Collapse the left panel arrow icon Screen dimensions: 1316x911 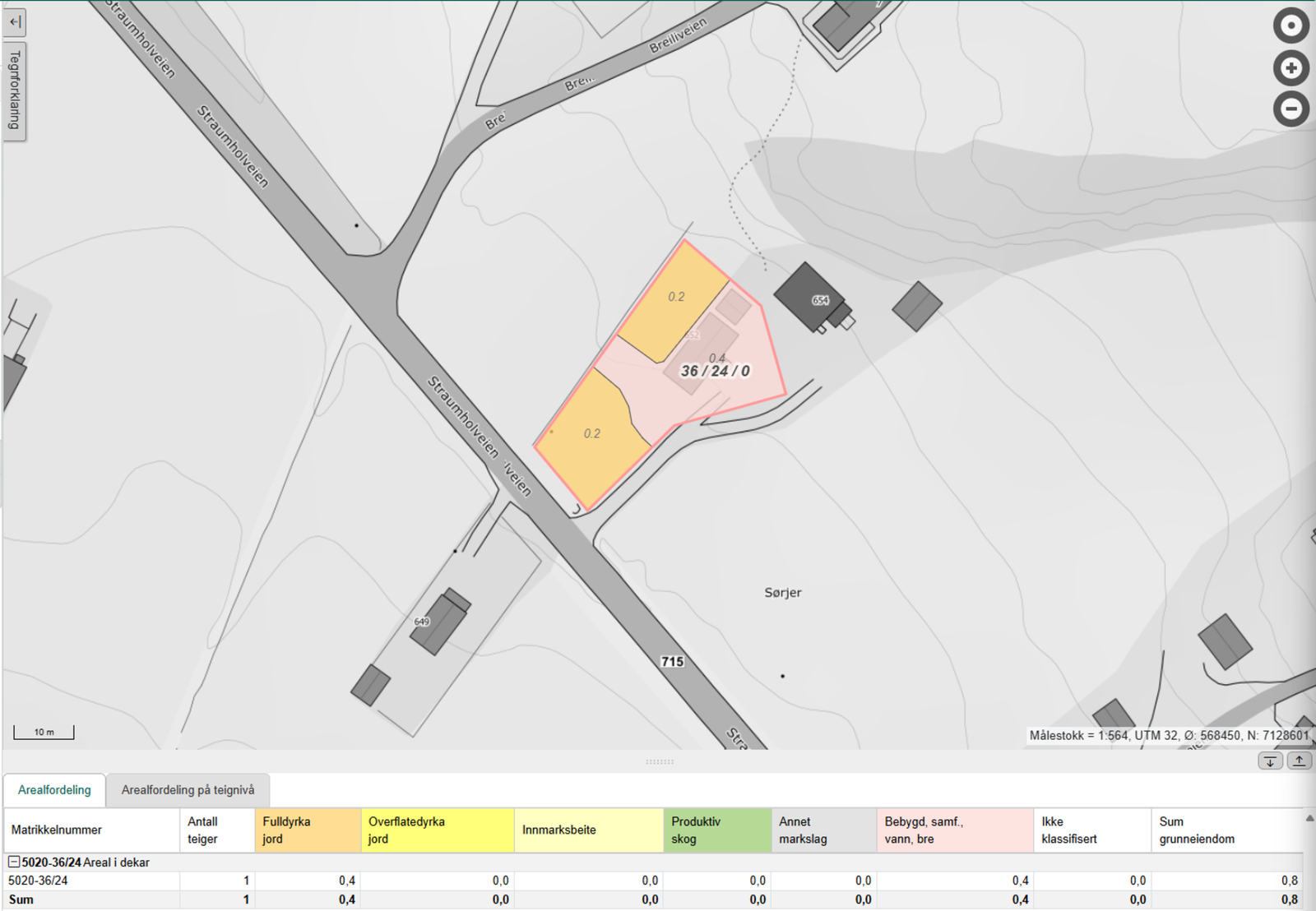(15, 22)
